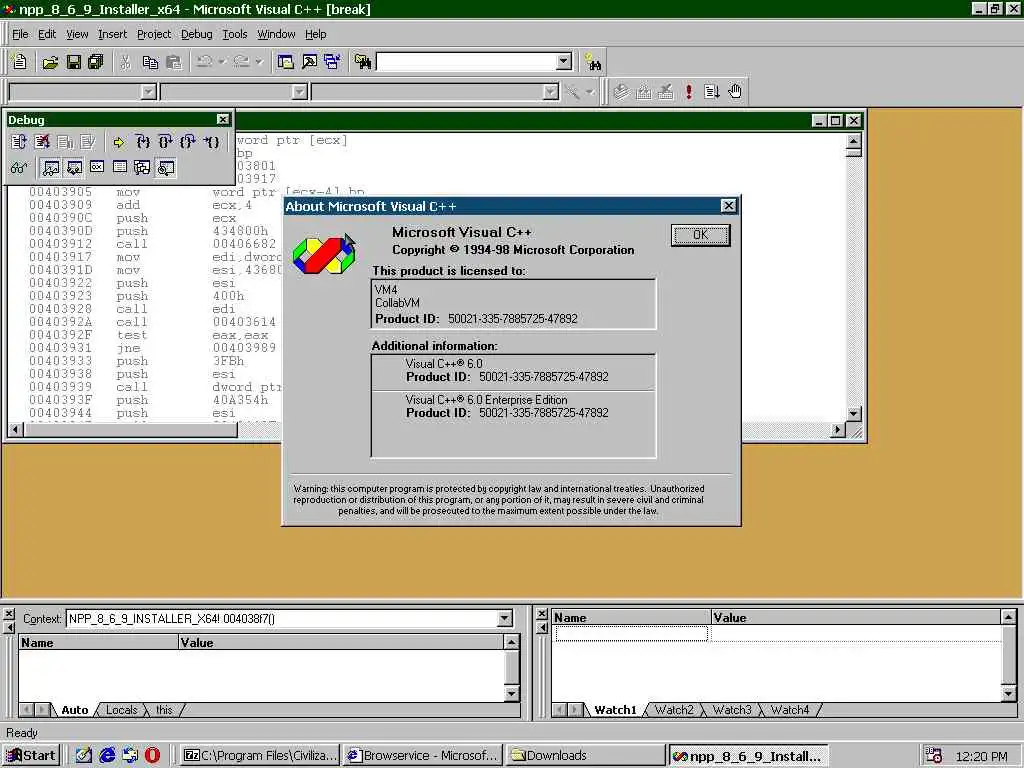Click the Run to Cursor icon
This screenshot has width=1024, height=768.
pos(212,142)
